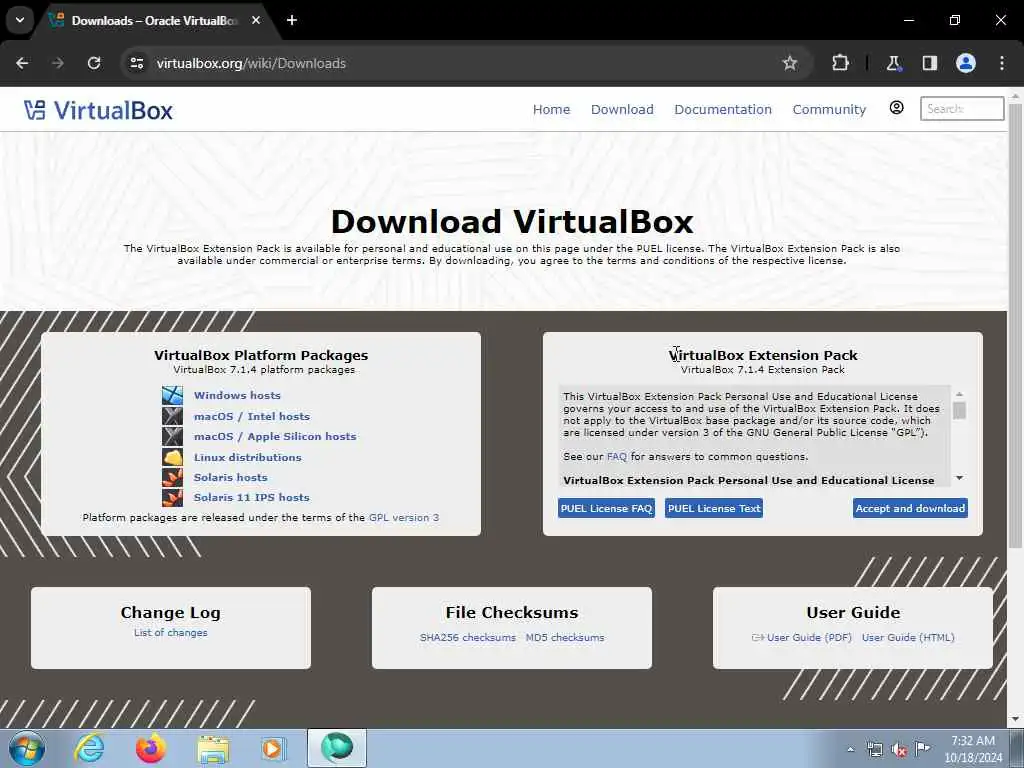Open the Documentation menu item
This screenshot has height=768, width=1024.
point(723,110)
